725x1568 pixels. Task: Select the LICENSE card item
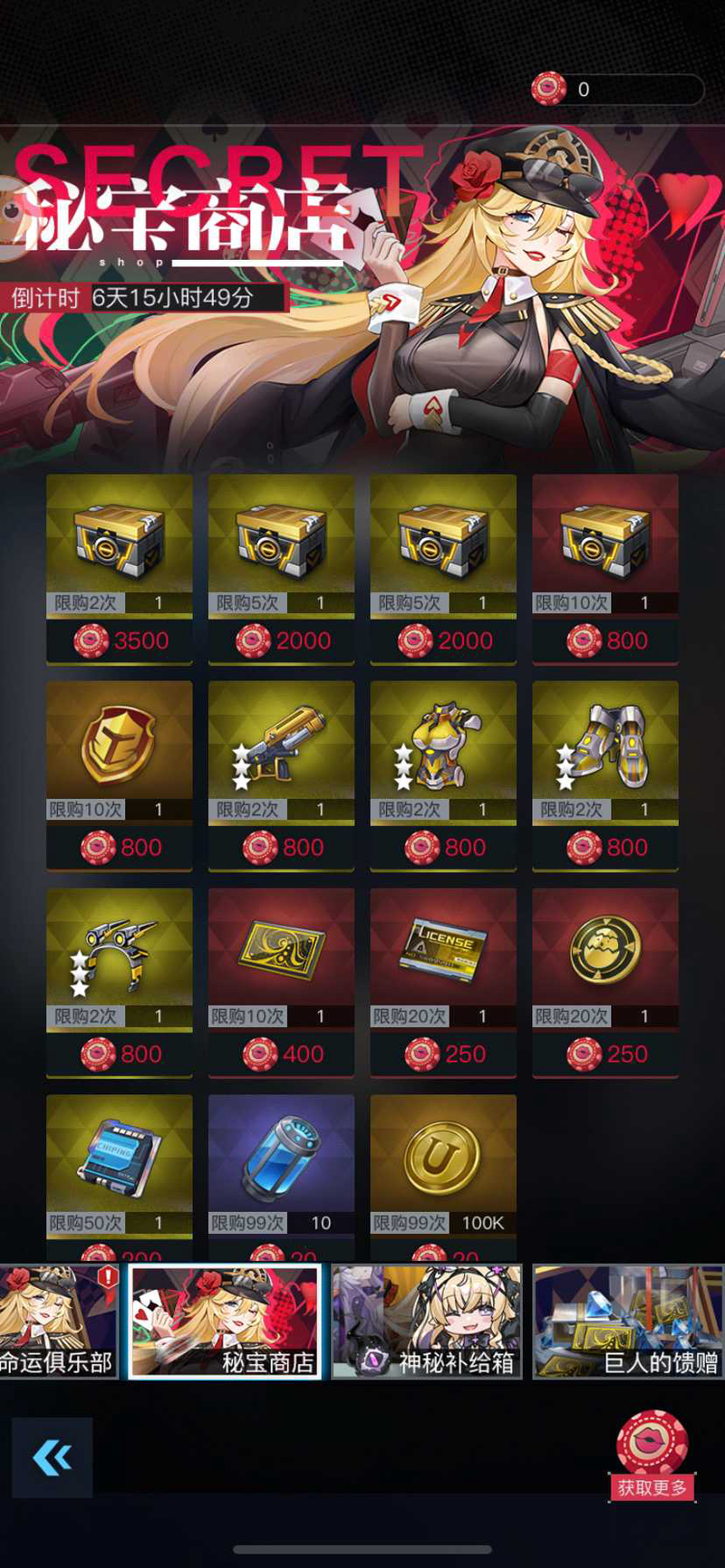click(x=443, y=982)
